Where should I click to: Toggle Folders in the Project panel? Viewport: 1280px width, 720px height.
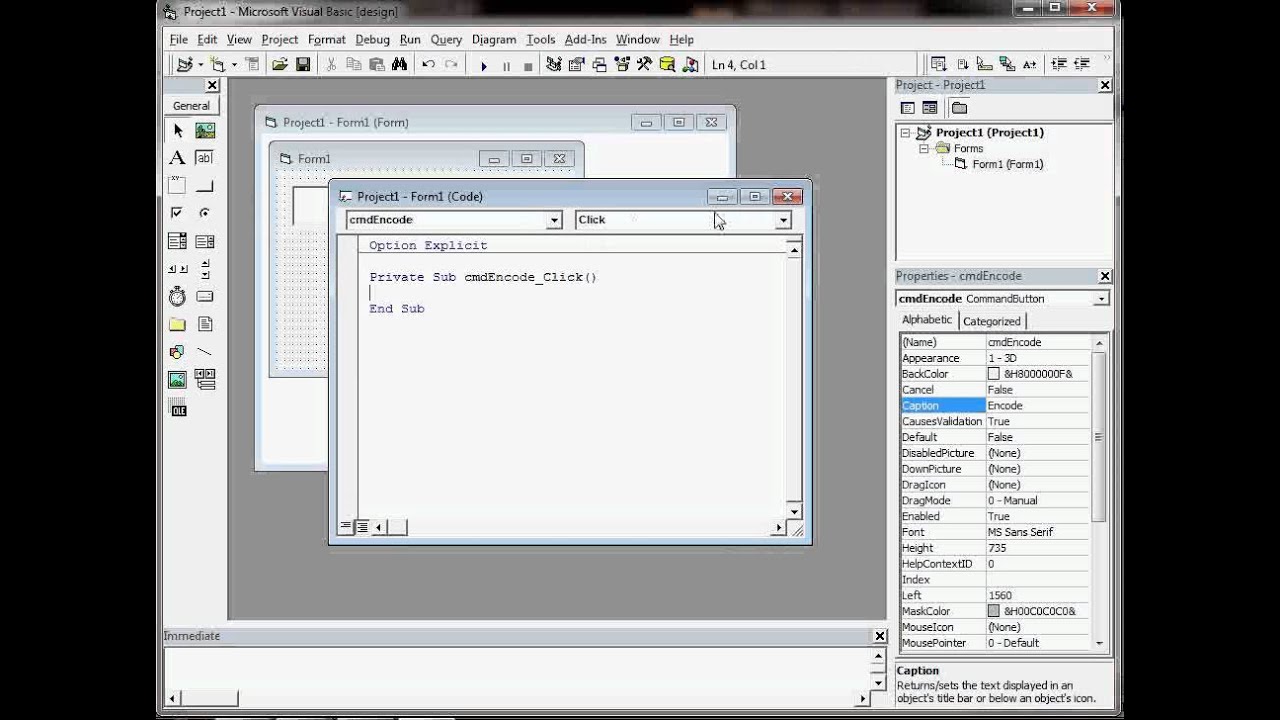[x=959, y=108]
